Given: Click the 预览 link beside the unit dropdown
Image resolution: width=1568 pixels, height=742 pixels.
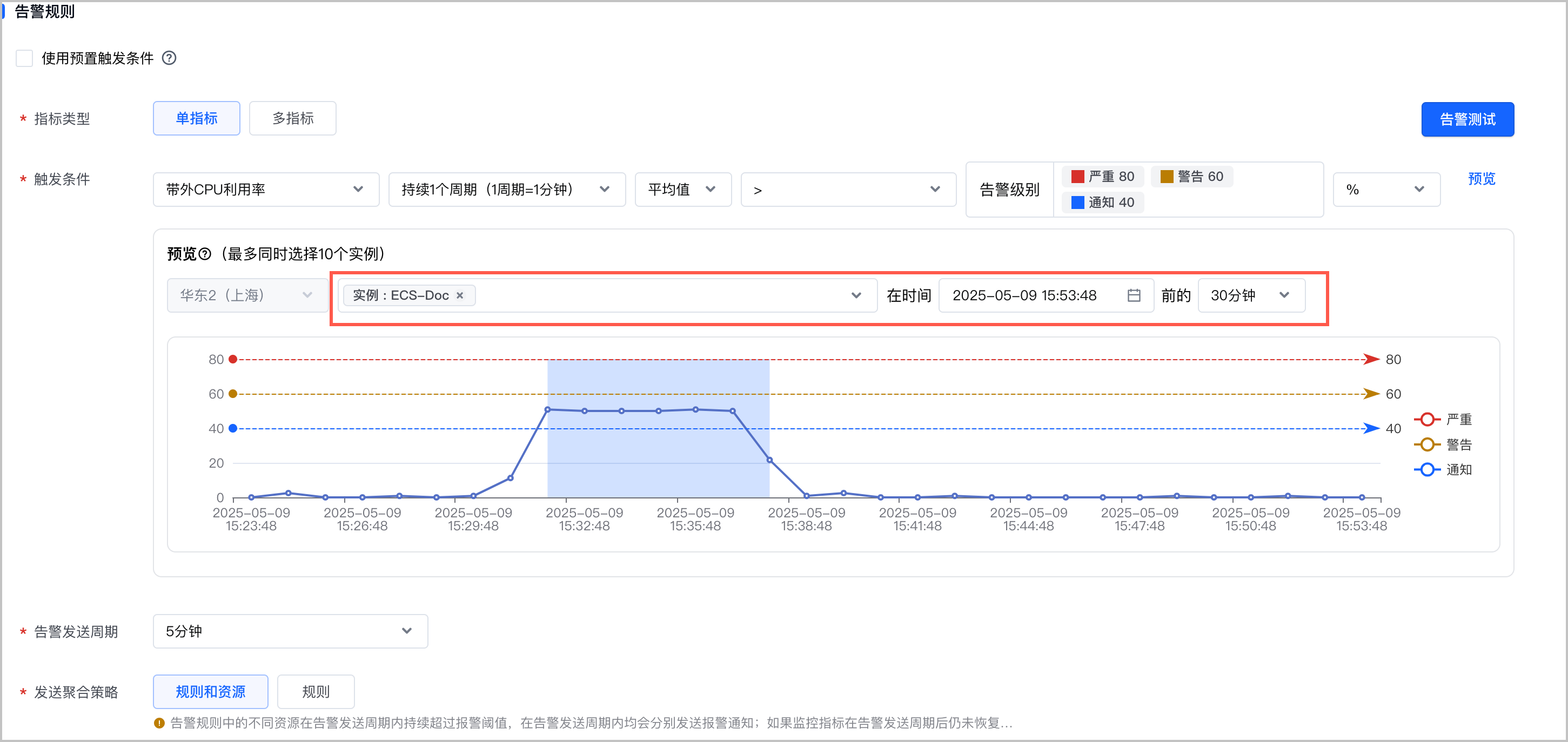Looking at the screenshot, I should (x=1482, y=179).
